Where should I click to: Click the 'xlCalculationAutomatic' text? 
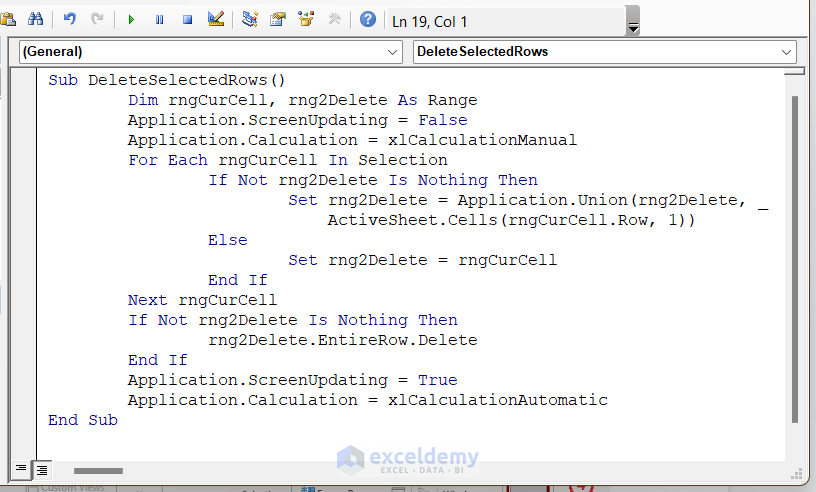tap(498, 400)
